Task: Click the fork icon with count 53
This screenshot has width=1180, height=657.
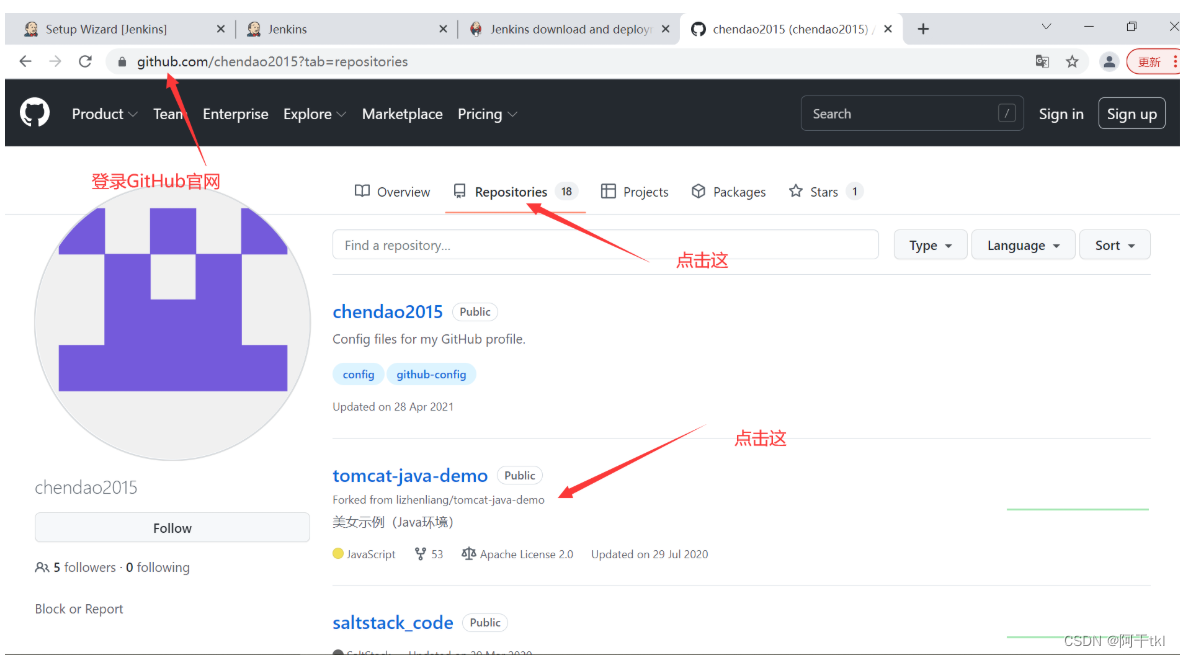Action: 421,554
